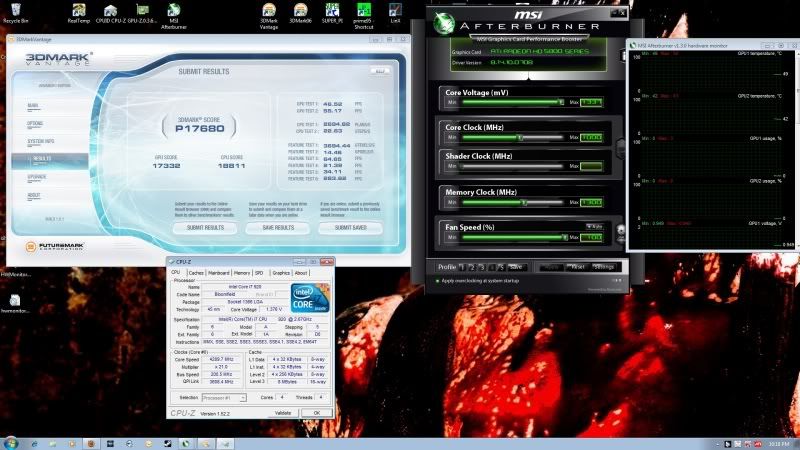Open the 3DMark Vantage desktop shortcut
Viewport: 800px width, 450px height.
tap(269, 10)
